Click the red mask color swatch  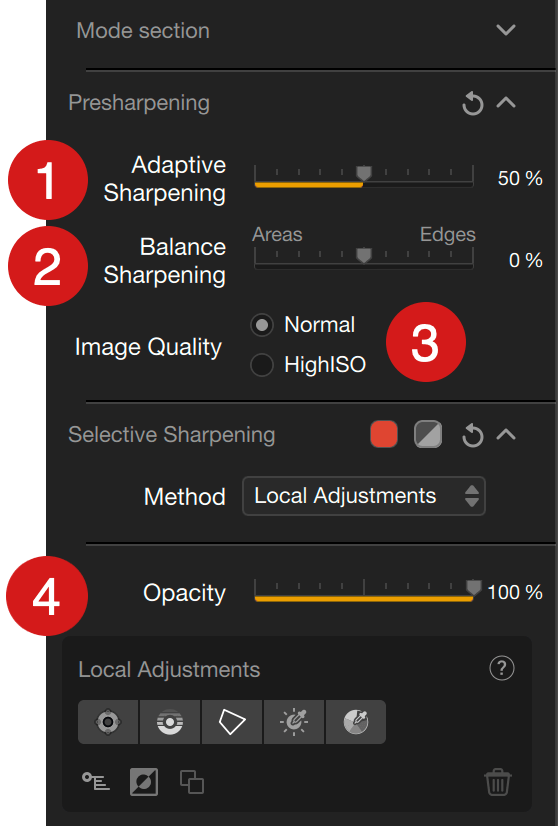coord(384,435)
